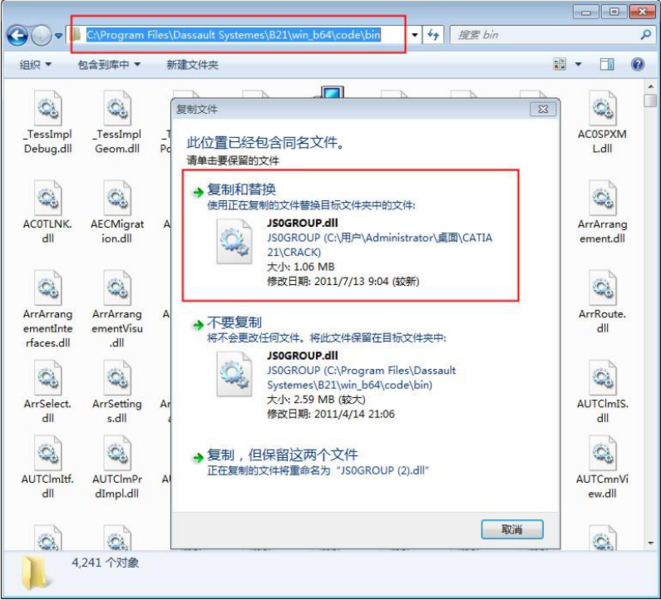Screen dimensions: 661x600
Task: Expand the address bar history dropdown
Action: click(x=415, y=35)
